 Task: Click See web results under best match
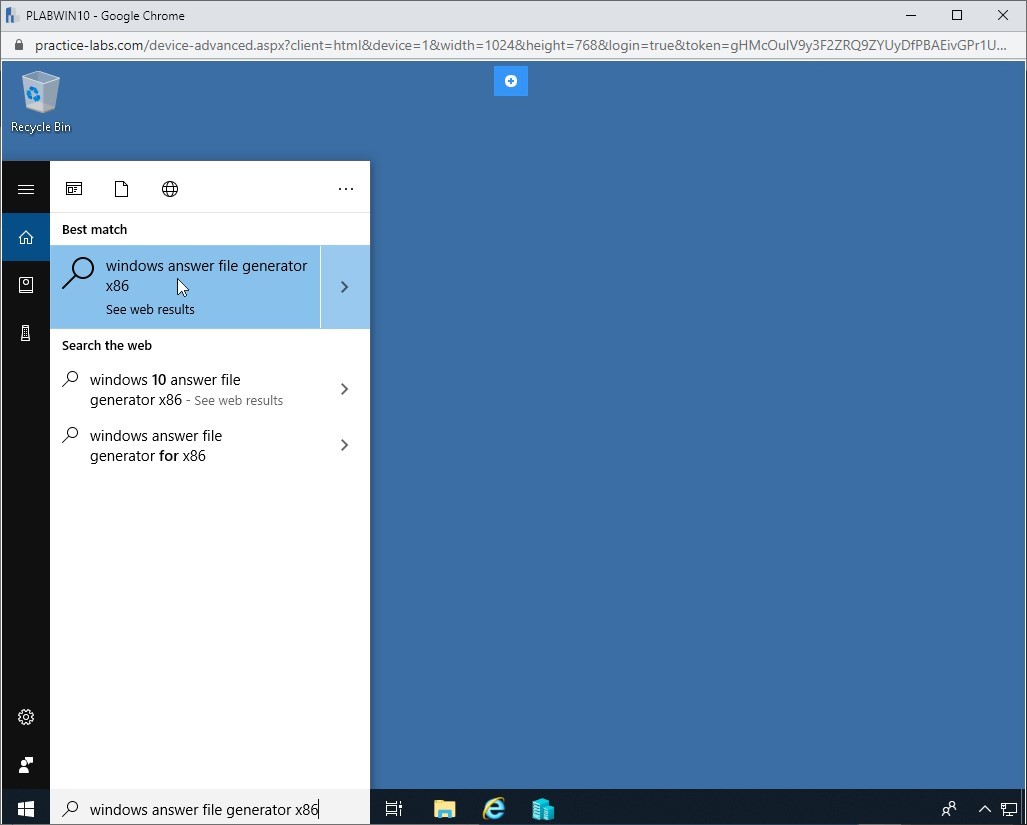coord(150,310)
